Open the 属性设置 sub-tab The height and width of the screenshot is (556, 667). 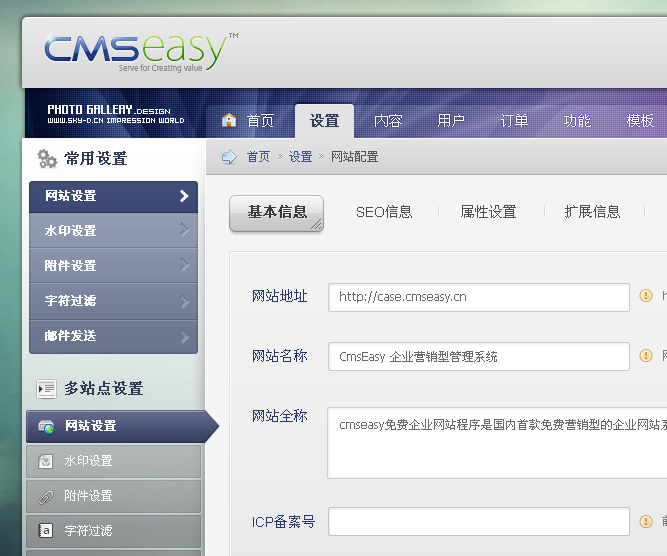tap(488, 212)
